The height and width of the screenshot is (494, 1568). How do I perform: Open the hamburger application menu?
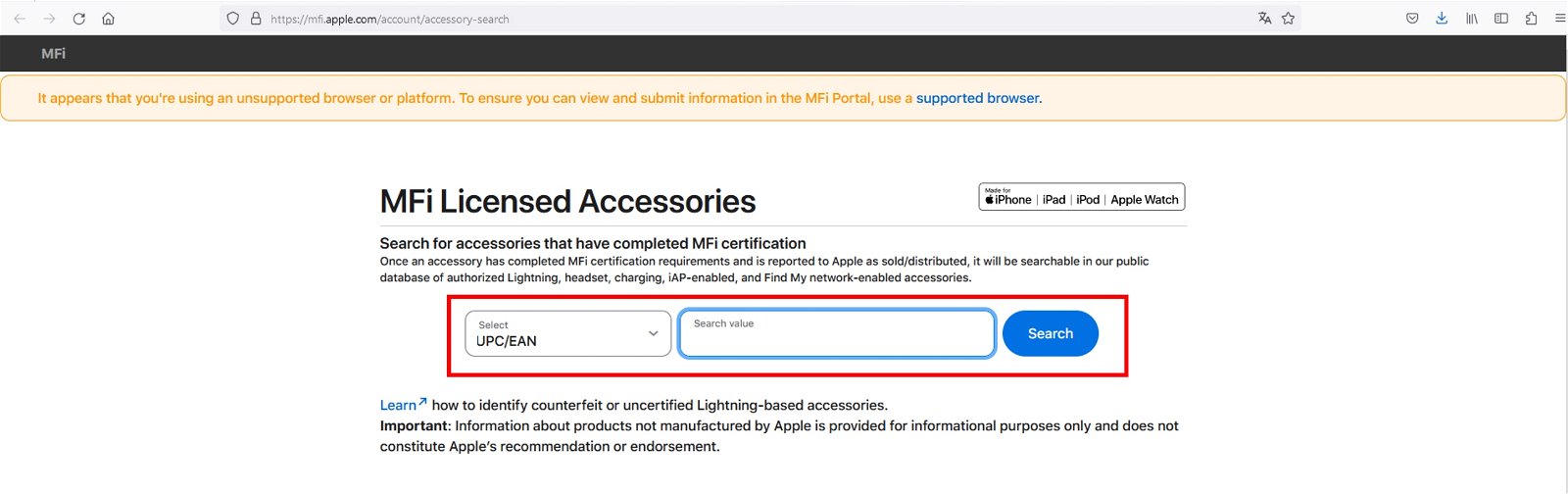(x=1560, y=19)
